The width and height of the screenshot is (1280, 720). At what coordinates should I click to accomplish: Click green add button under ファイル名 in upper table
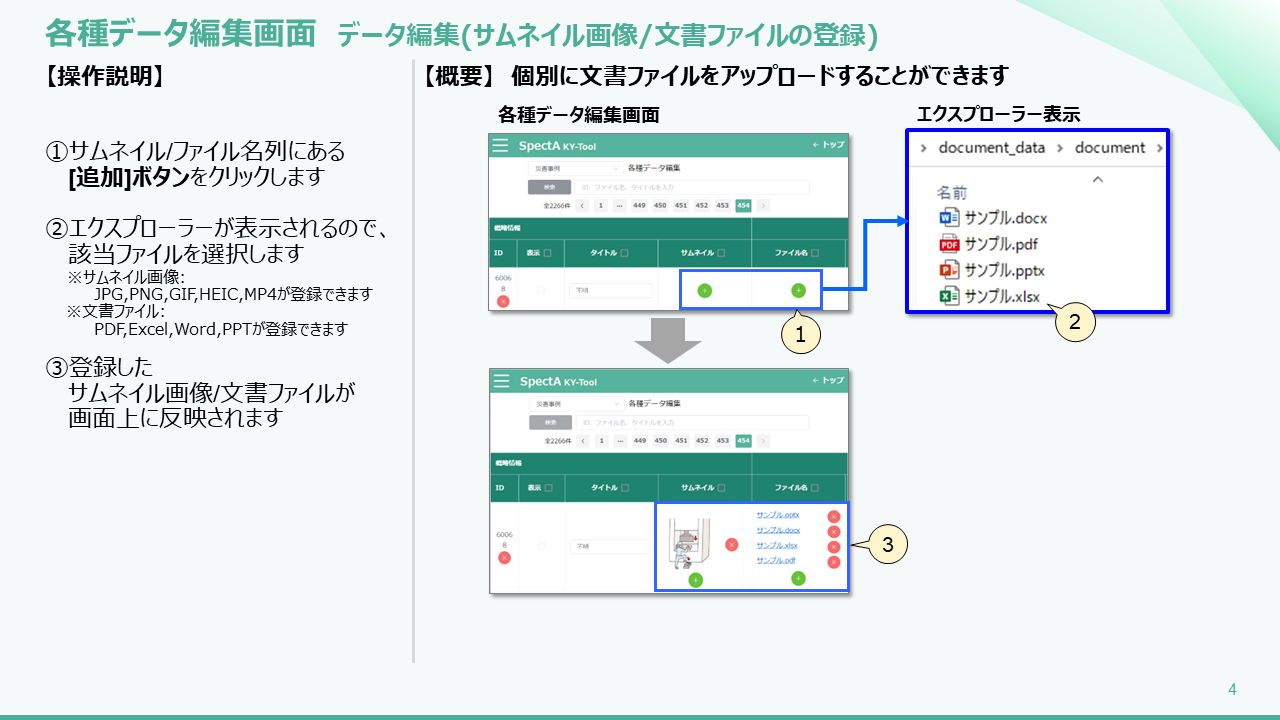point(798,291)
